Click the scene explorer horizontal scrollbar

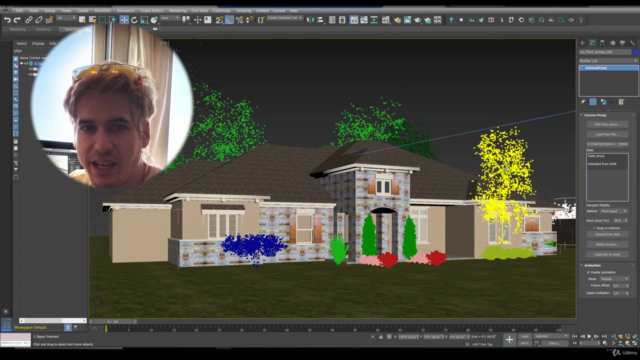coord(53,321)
